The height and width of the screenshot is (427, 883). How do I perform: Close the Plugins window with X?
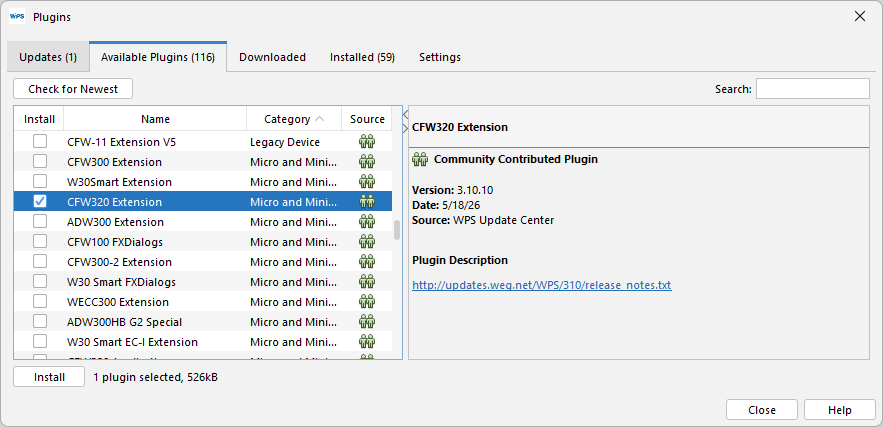click(x=859, y=16)
